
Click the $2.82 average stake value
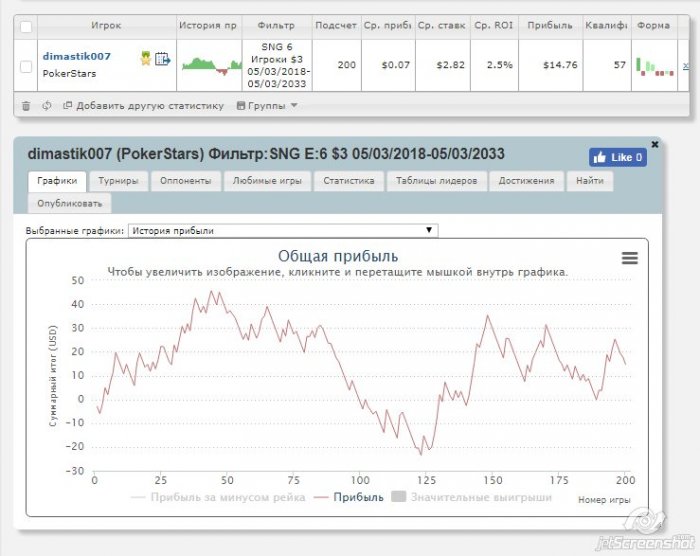click(x=450, y=65)
